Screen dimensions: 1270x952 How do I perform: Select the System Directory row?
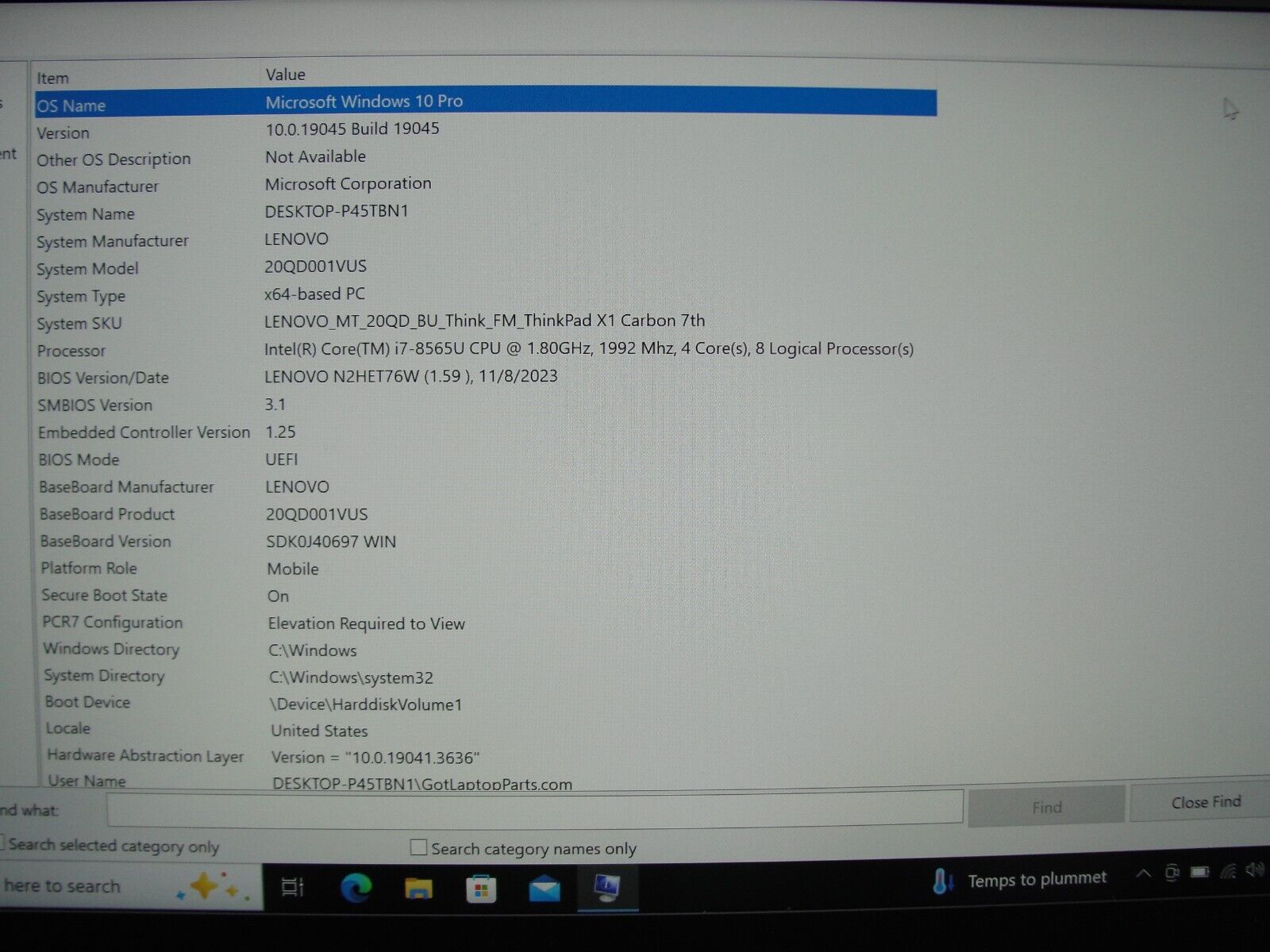[x=105, y=676]
